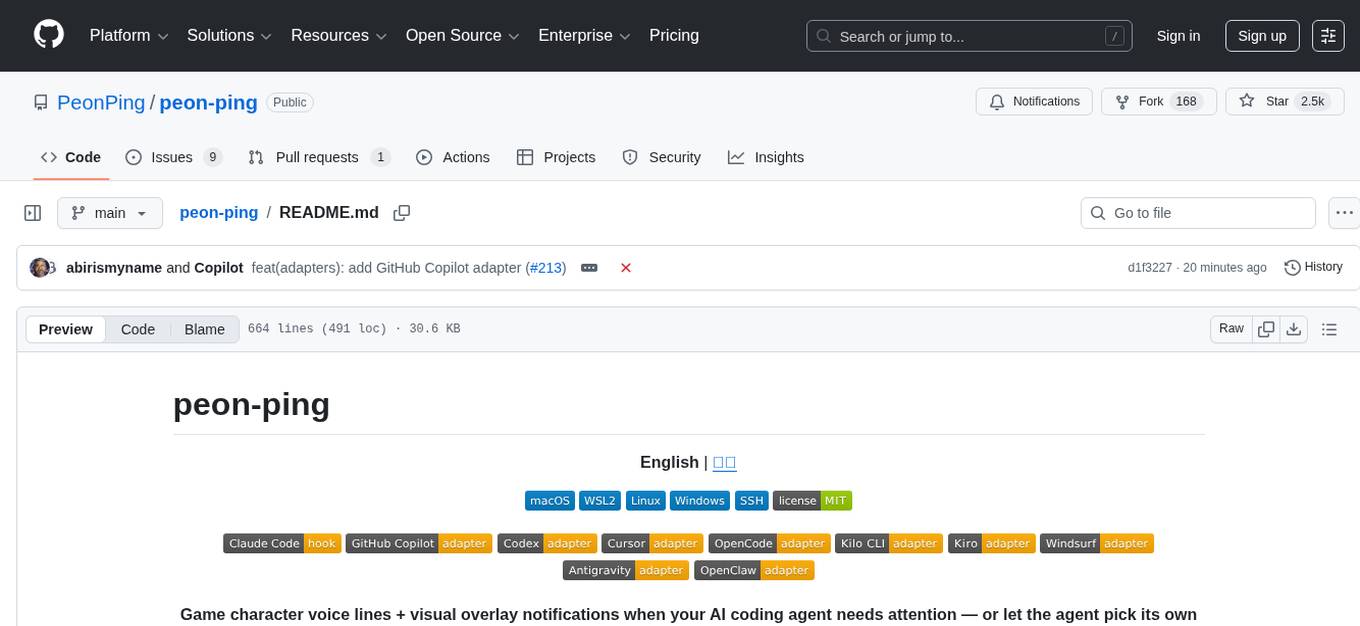Image resolution: width=1360 pixels, height=626 pixels.
Task: Open the Issues tab
Action: pos(172,157)
